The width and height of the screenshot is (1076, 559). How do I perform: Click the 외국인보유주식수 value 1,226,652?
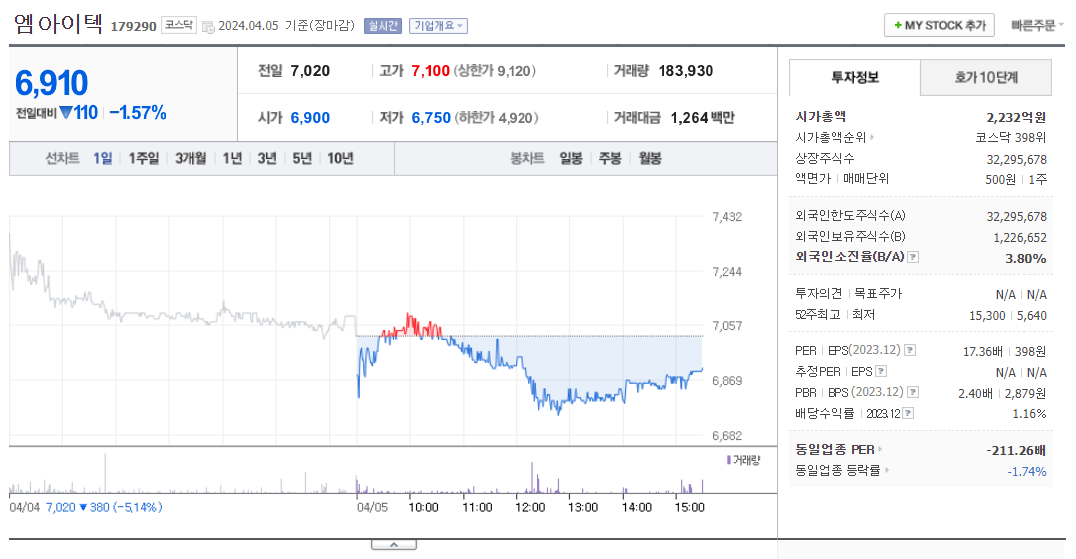pyautogui.click(x=1020, y=237)
